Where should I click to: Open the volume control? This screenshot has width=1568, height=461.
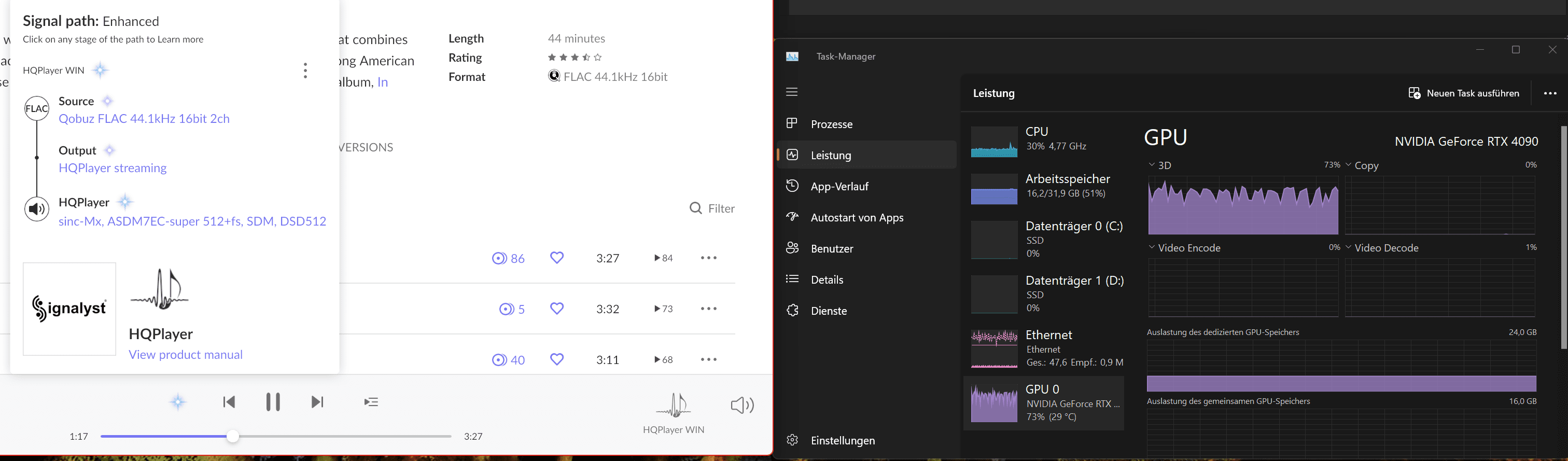coord(742,405)
